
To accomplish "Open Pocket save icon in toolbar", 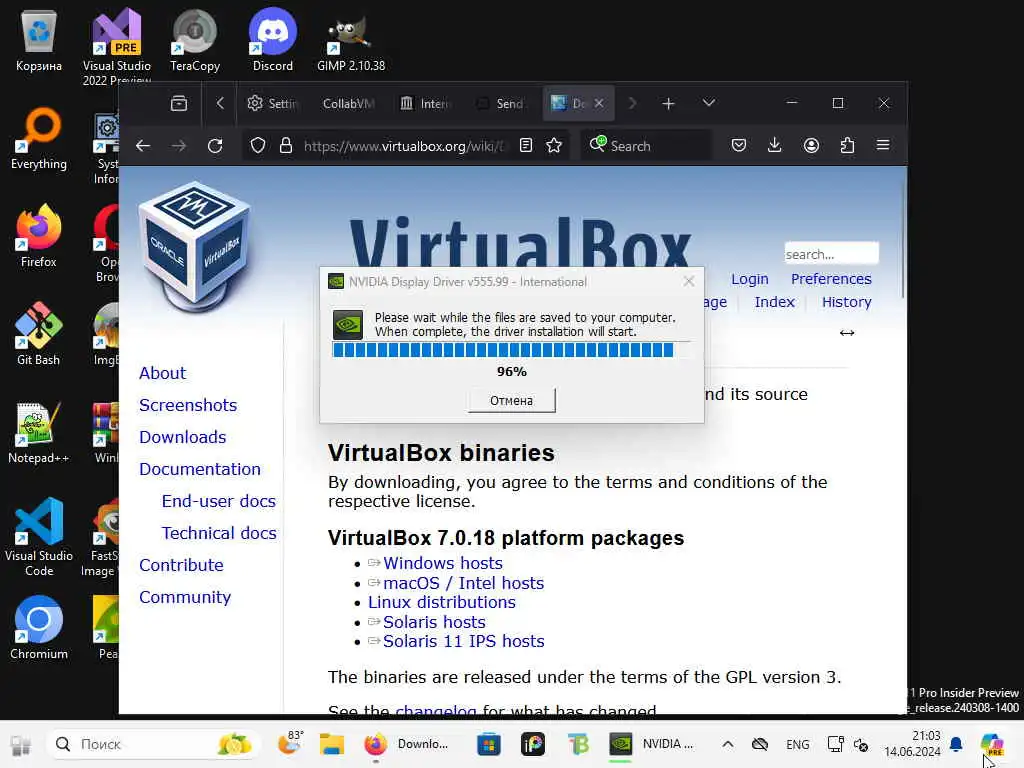I will (739, 145).
